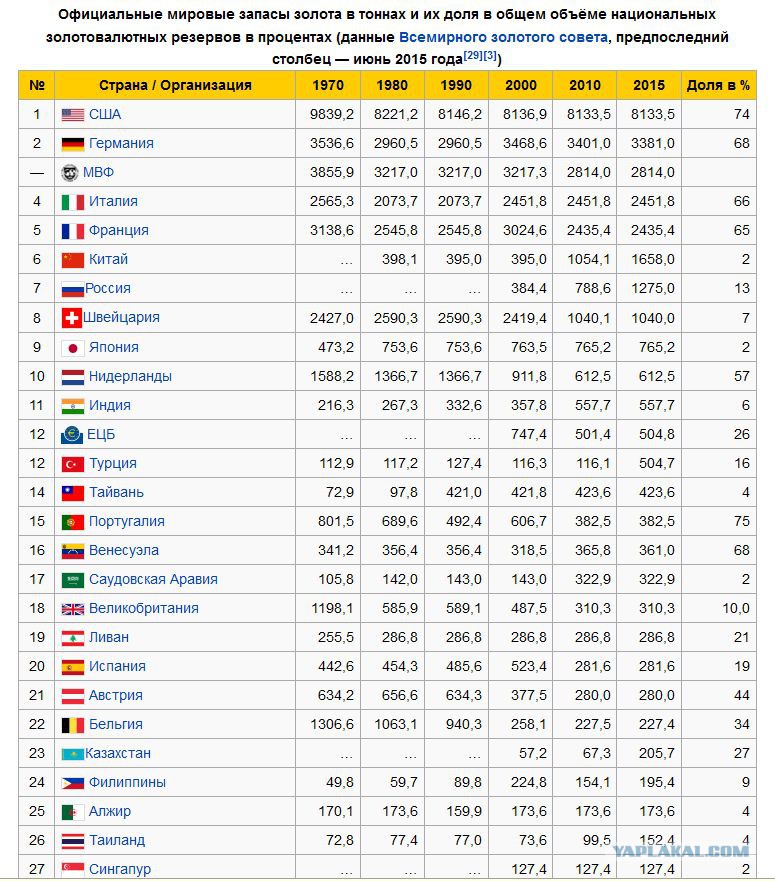Click the 2015 column header
Image resolution: width=775 pixels, height=881 pixels.
[649, 85]
